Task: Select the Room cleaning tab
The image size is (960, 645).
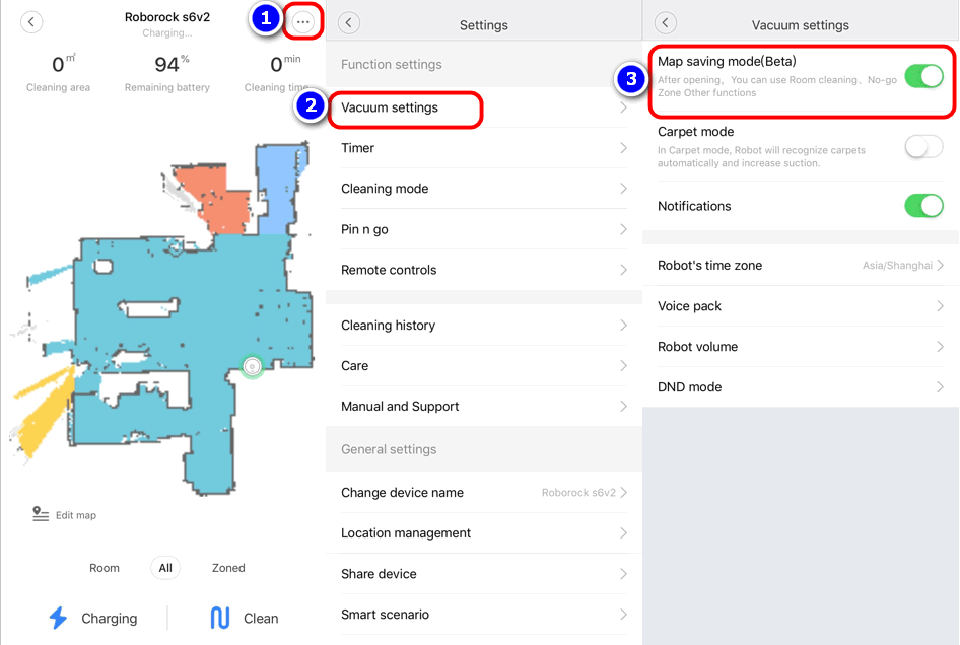Action: click(x=104, y=568)
